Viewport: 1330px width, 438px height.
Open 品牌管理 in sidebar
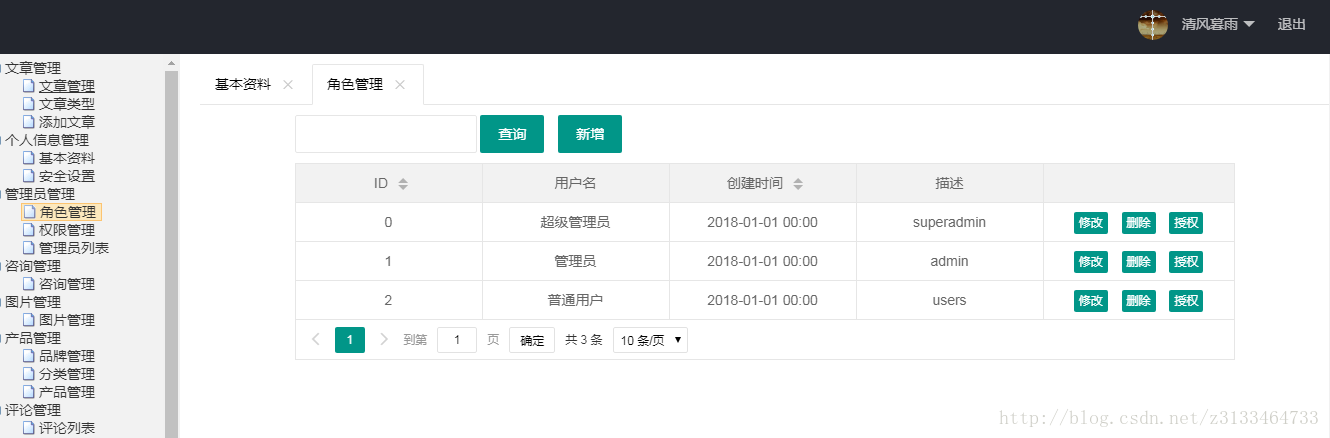point(67,356)
